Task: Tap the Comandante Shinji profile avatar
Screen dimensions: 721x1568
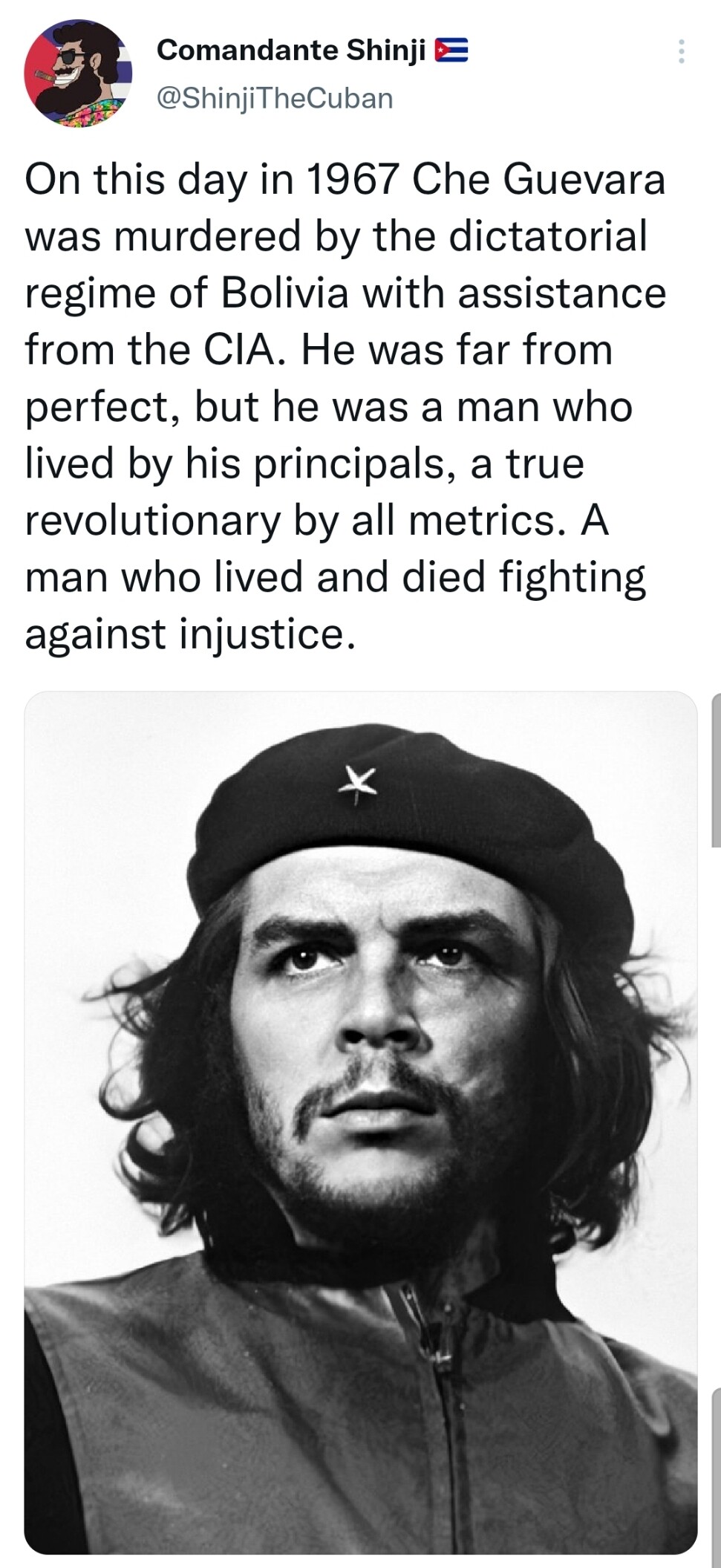Action: point(78,74)
